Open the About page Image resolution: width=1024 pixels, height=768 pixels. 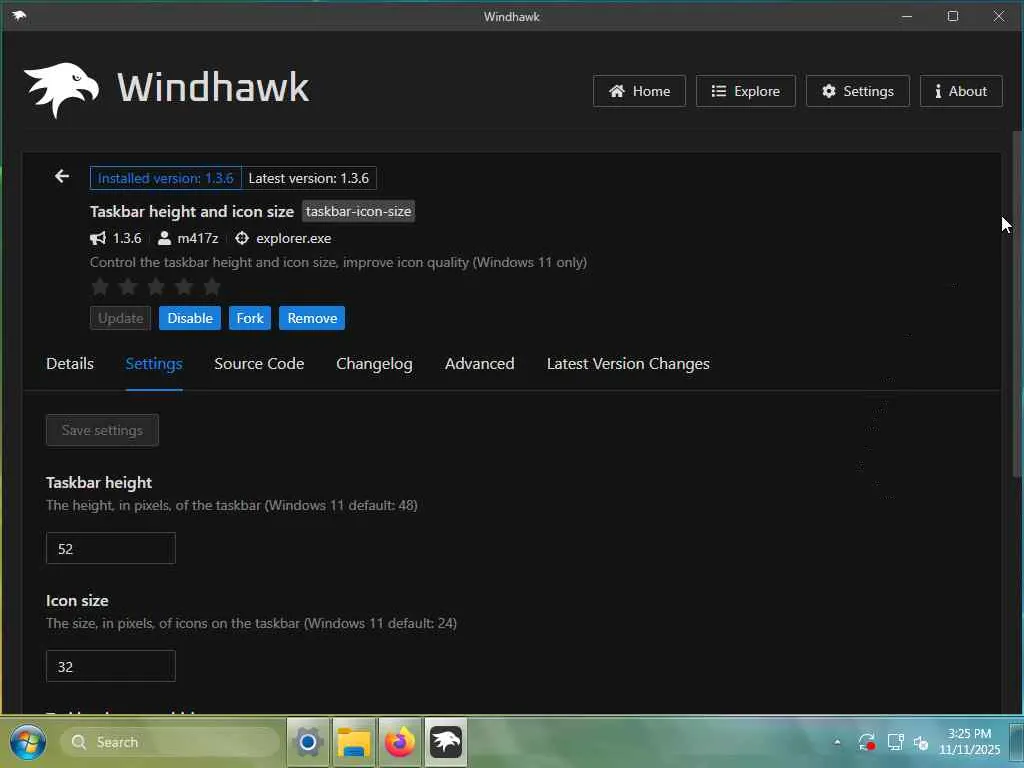pos(961,91)
